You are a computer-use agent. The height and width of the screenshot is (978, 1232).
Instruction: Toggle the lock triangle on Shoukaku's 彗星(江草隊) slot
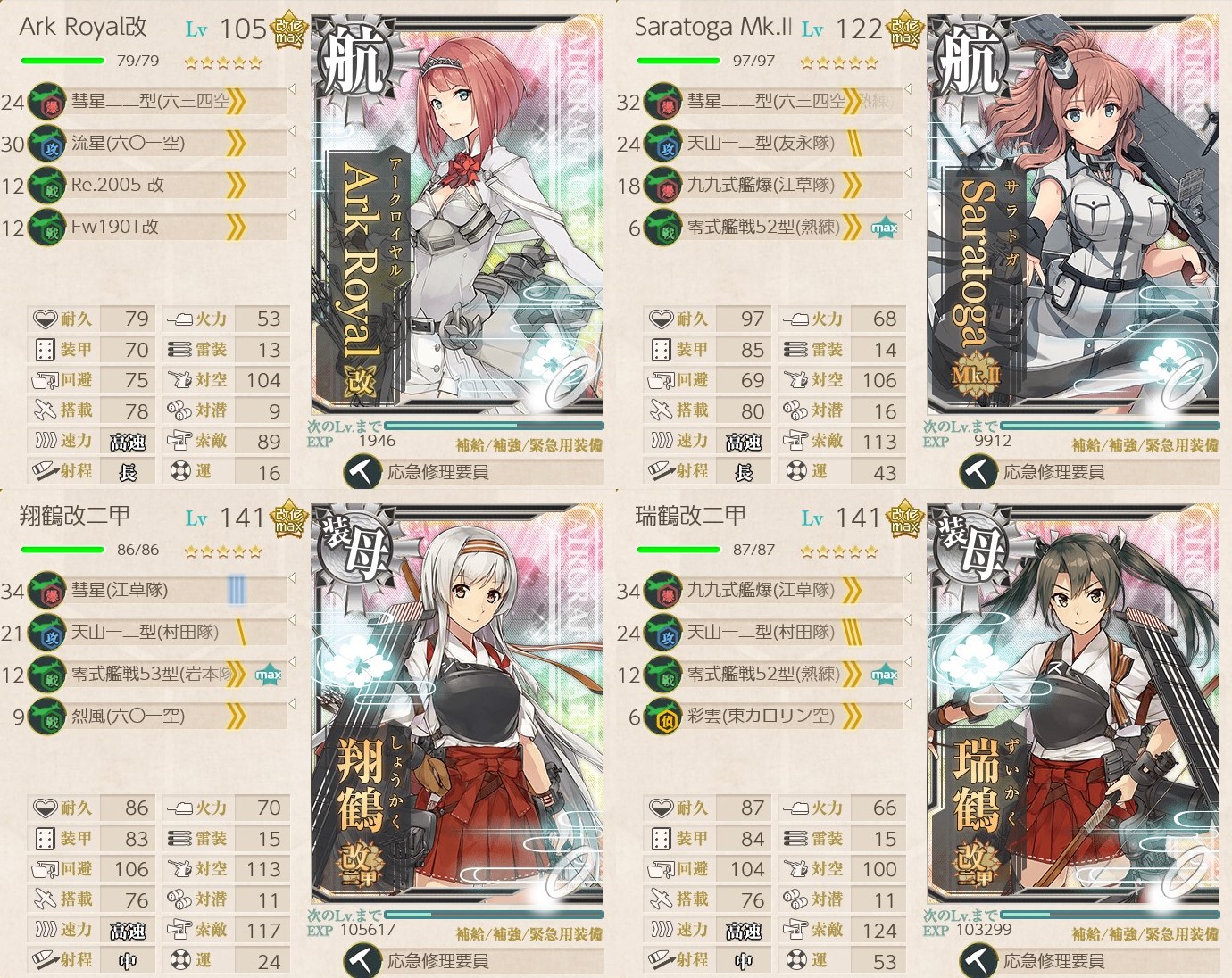tap(293, 578)
